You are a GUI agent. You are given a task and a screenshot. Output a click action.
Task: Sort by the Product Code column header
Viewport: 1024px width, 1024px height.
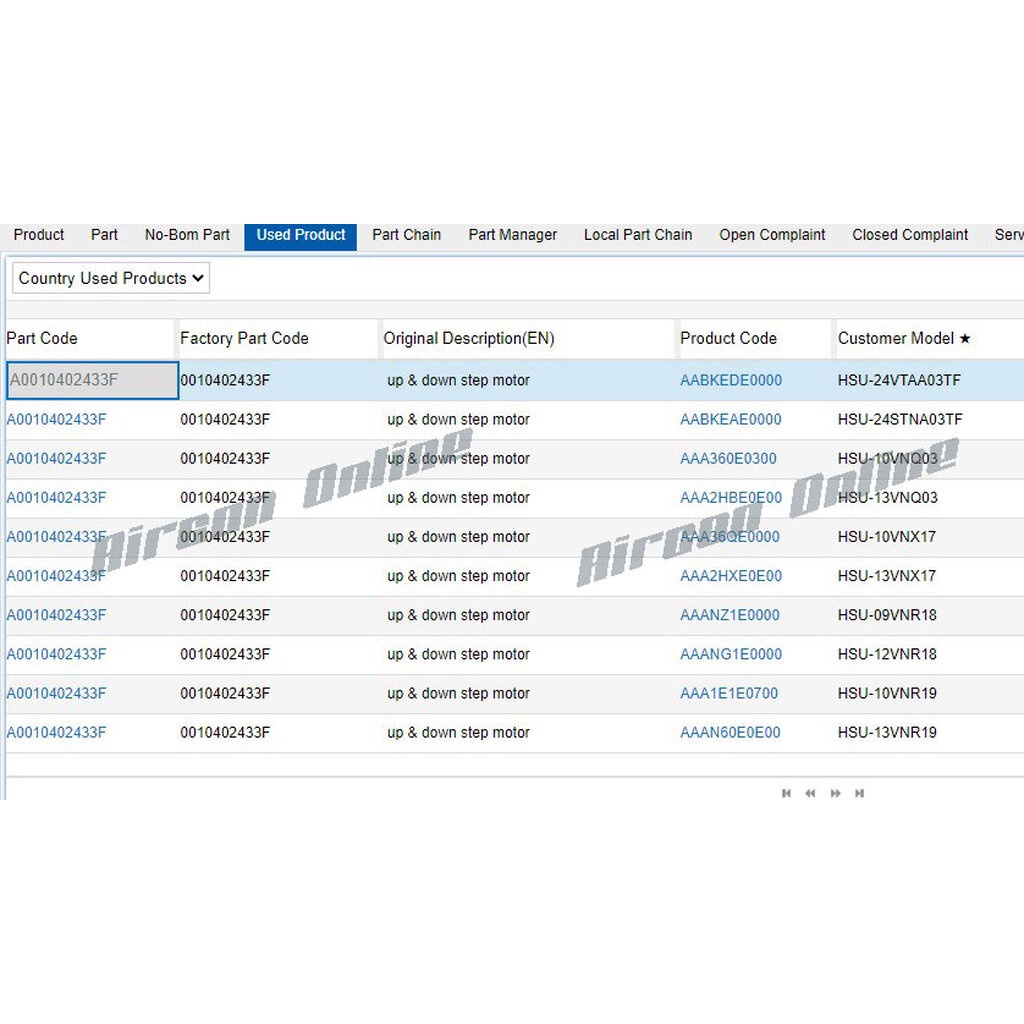click(x=728, y=338)
